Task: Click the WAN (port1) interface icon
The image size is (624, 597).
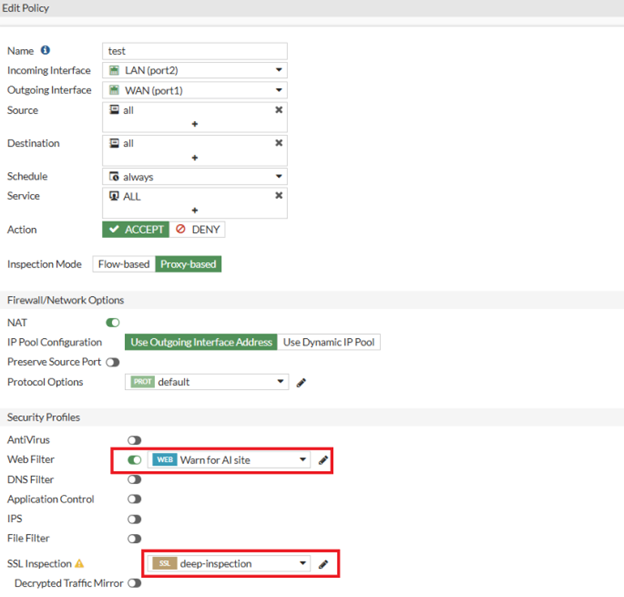Action: point(114,90)
